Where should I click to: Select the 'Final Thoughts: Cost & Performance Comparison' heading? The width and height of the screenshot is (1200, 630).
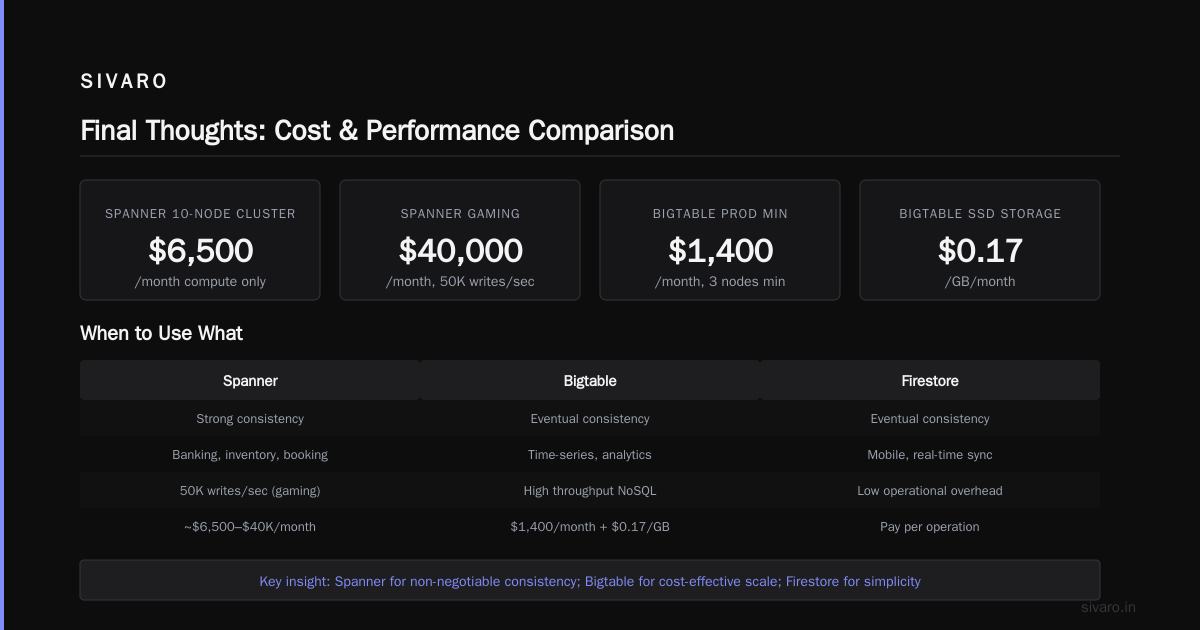click(377, 131)
